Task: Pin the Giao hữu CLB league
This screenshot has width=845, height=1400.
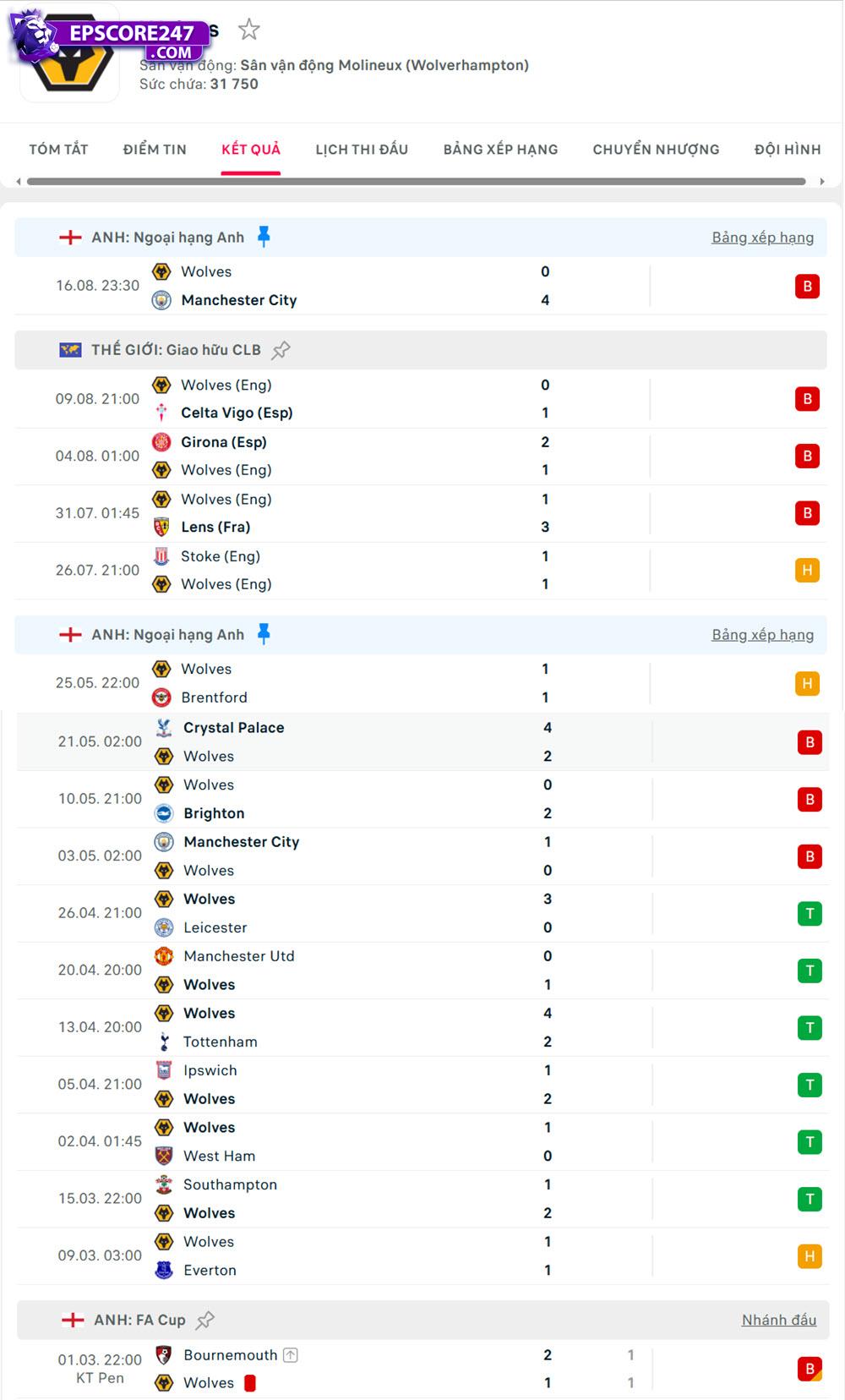Action: point(281,350)
